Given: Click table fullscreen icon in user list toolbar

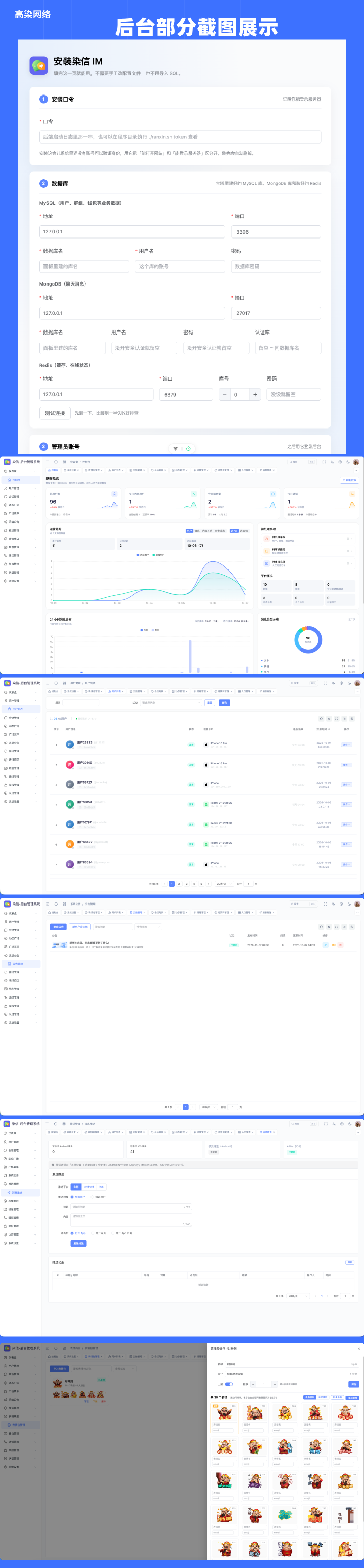Looking at the screenshot, I should coord(337,718).
